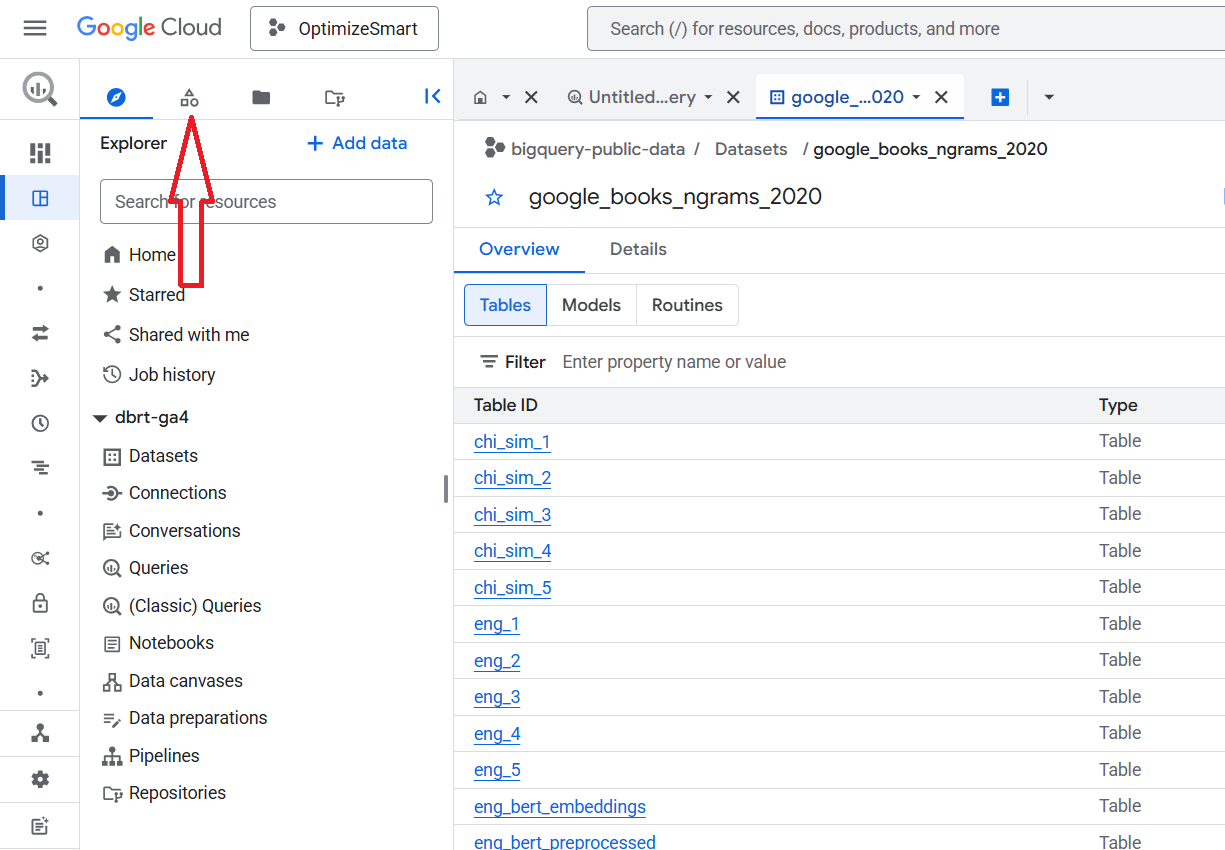Open the shapes icon tab in Explorer pane
This screenshot has height=850, width=1225.
(189, 97)
